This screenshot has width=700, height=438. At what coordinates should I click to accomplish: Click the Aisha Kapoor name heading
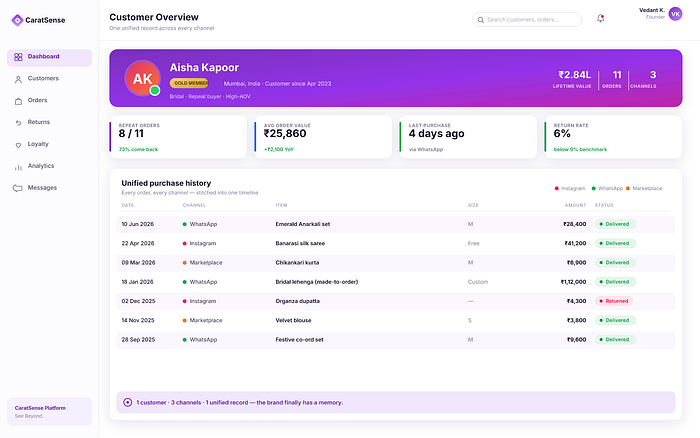coord(204,67)
